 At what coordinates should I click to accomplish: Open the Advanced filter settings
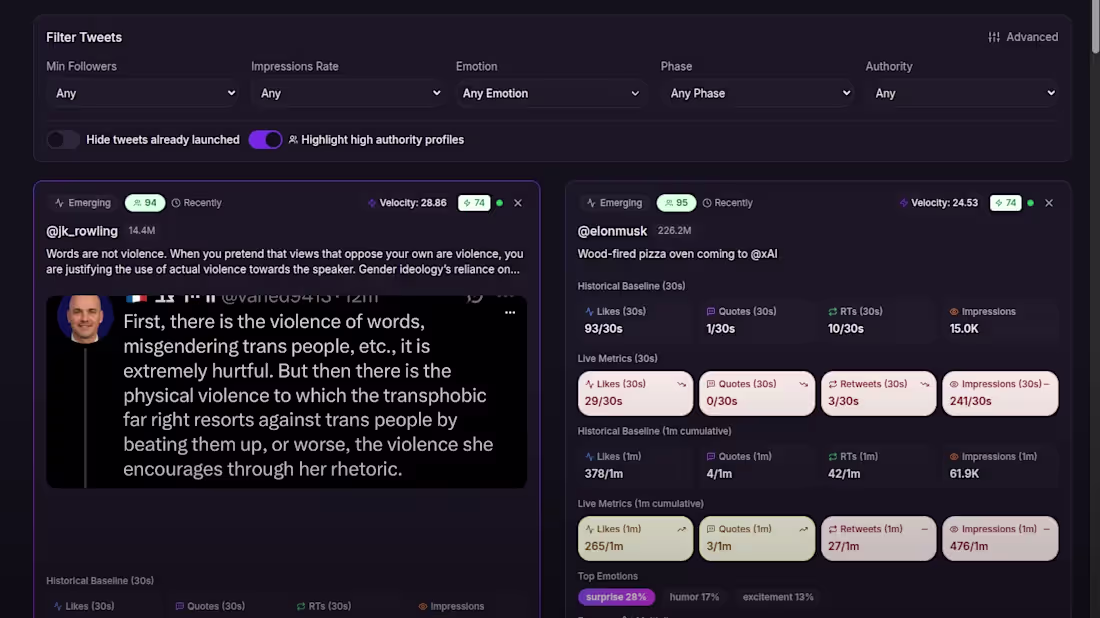(x=1023, y=37)
